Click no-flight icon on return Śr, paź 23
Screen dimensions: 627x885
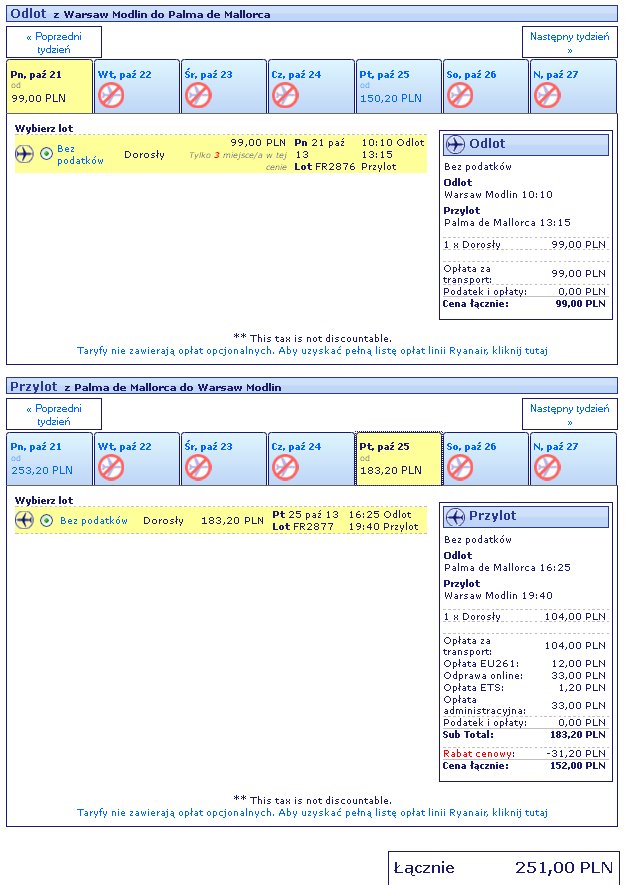(198, 468)
